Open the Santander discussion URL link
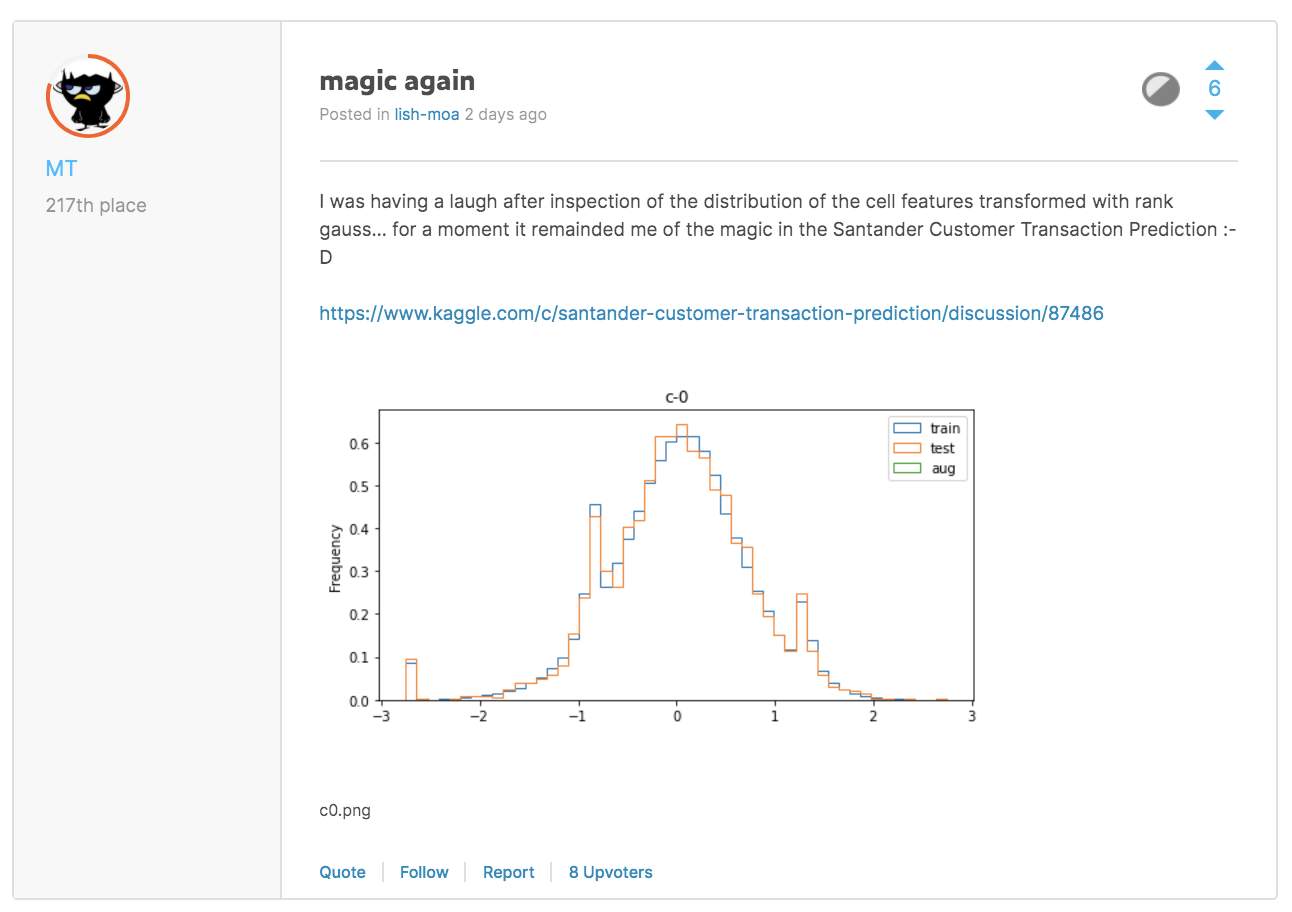Viewport: 1292px width, 912px height. (x=711, y=312)
